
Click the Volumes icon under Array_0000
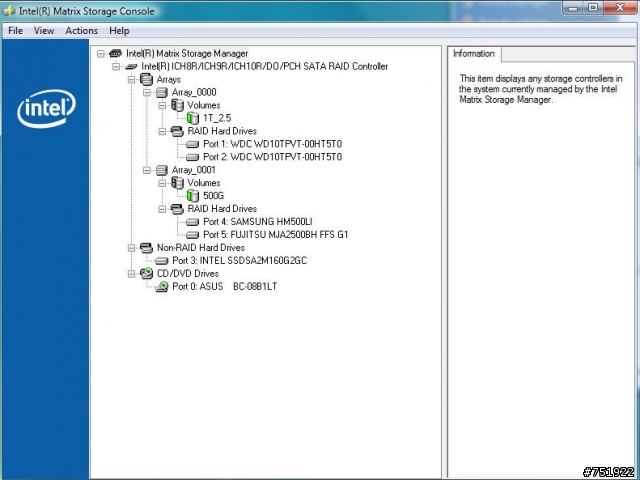tap(177, 105)
